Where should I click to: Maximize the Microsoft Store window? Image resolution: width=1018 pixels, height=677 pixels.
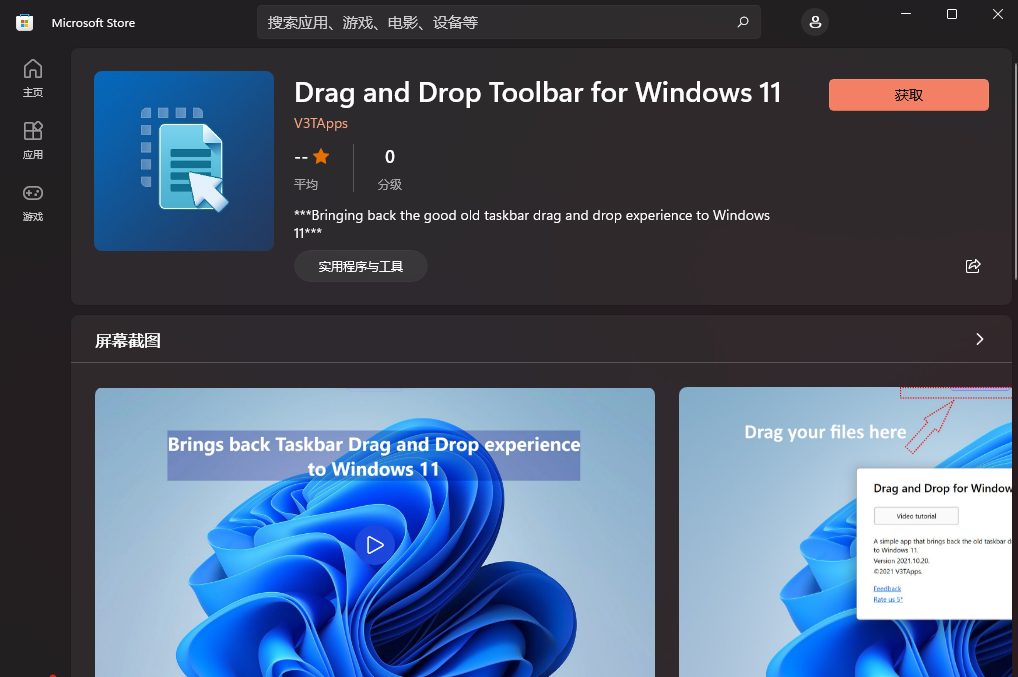pyautogui.click(x=952, y=14)
